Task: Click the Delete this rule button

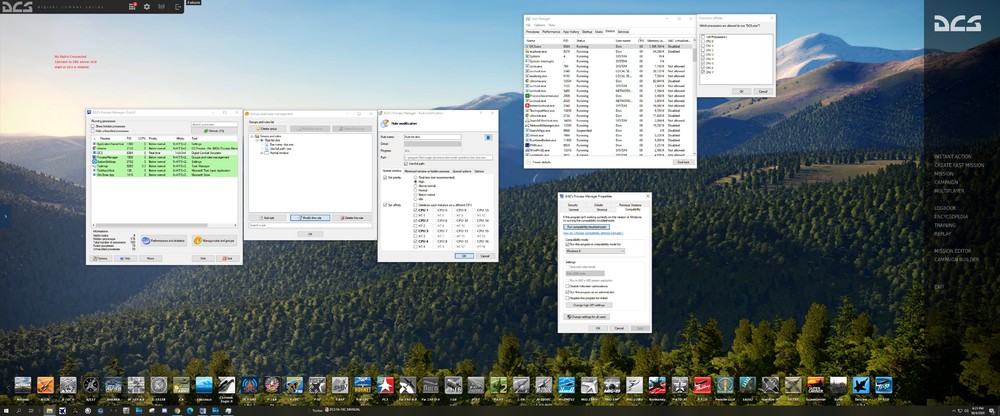Action: point(351,217)
